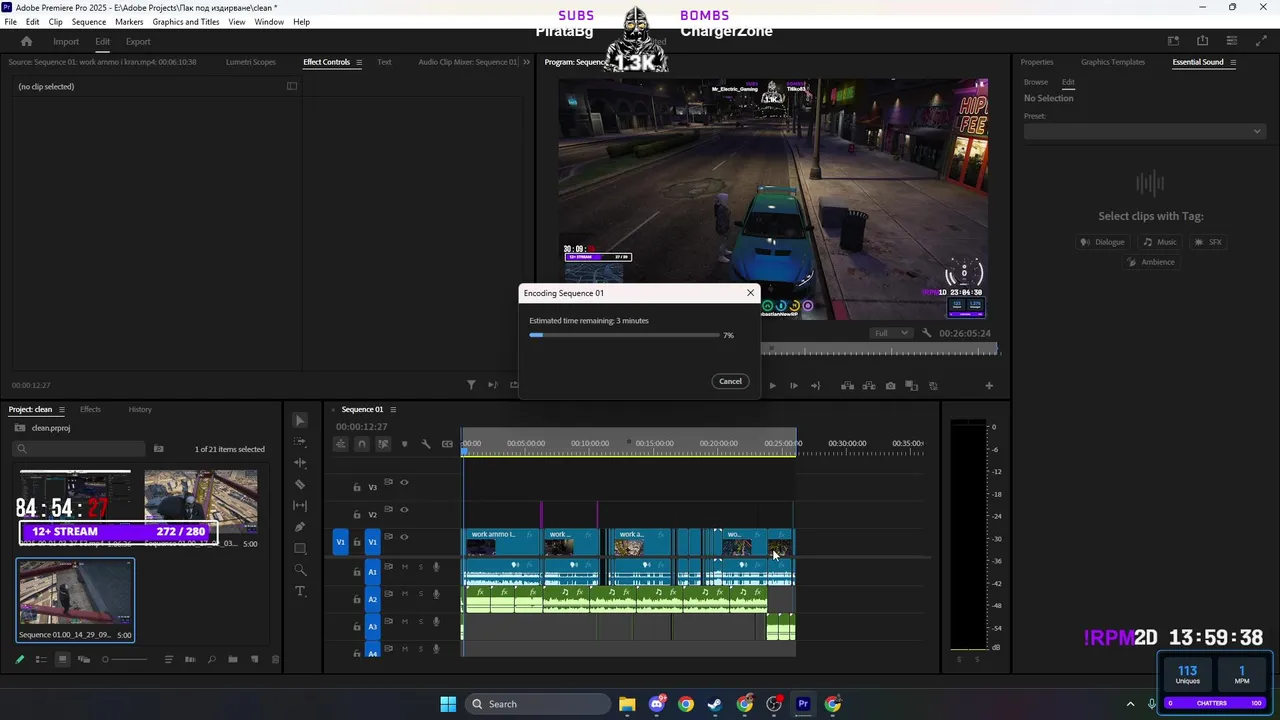Click the Export workspace button
Viewport: 1280px width, 720px height.
[x=138, y=41]
